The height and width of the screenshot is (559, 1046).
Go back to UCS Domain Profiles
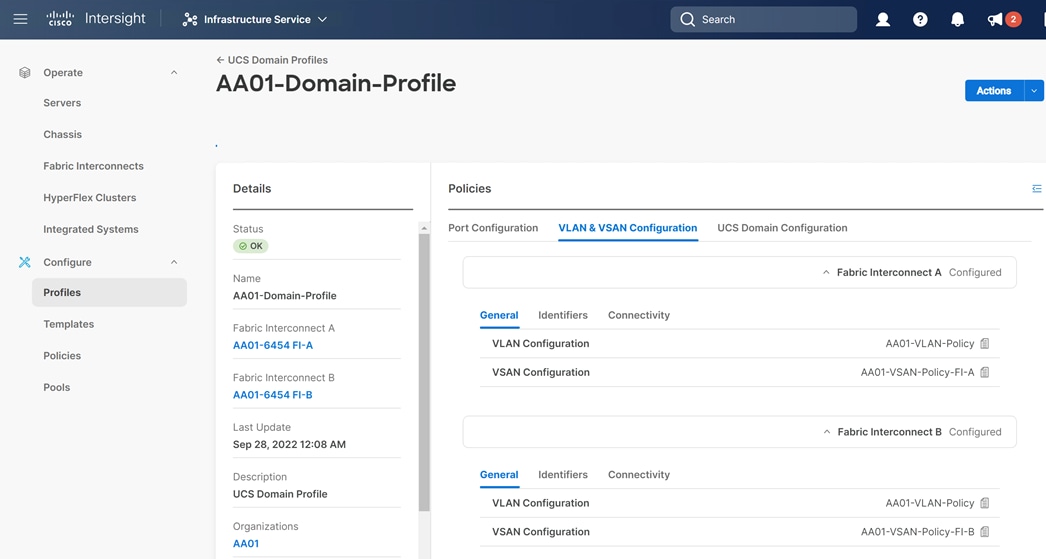272,60
